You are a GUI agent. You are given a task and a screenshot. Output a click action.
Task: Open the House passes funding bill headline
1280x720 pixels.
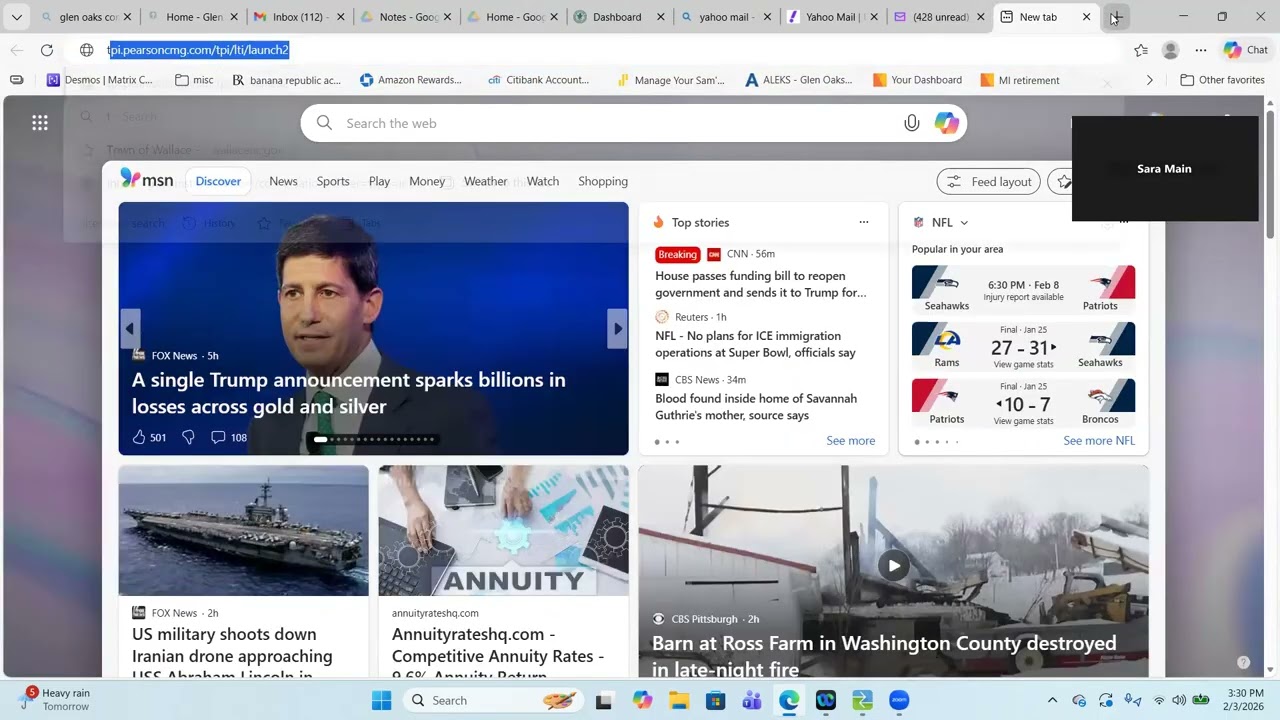[761, 284]
